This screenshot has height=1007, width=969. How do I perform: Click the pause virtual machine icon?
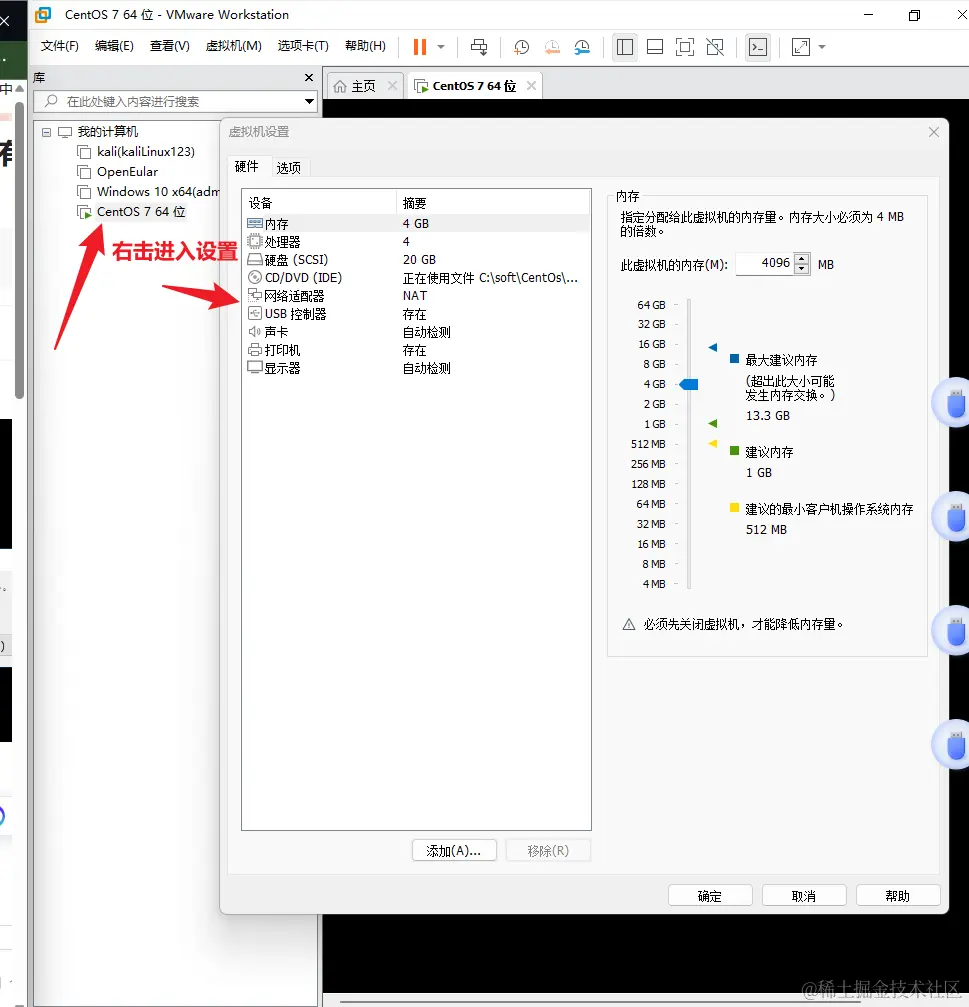pyautogui.click(x=419, y=47)
